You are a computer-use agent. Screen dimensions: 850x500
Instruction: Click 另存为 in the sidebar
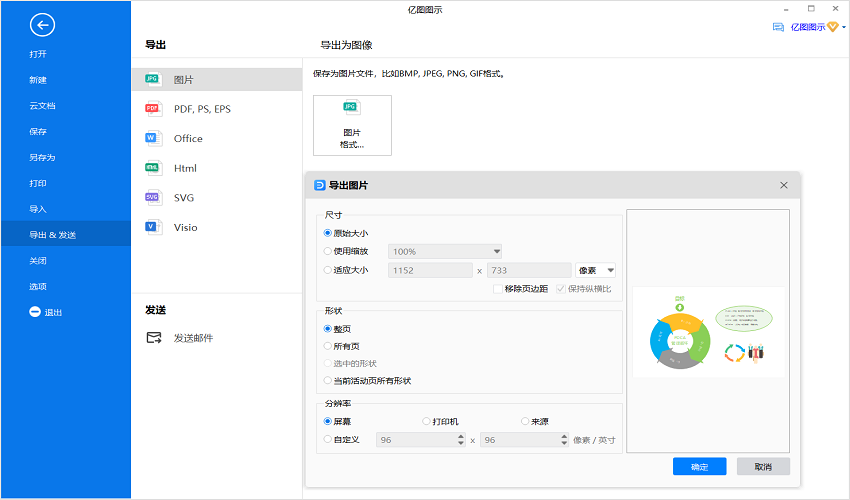(42, 157)
